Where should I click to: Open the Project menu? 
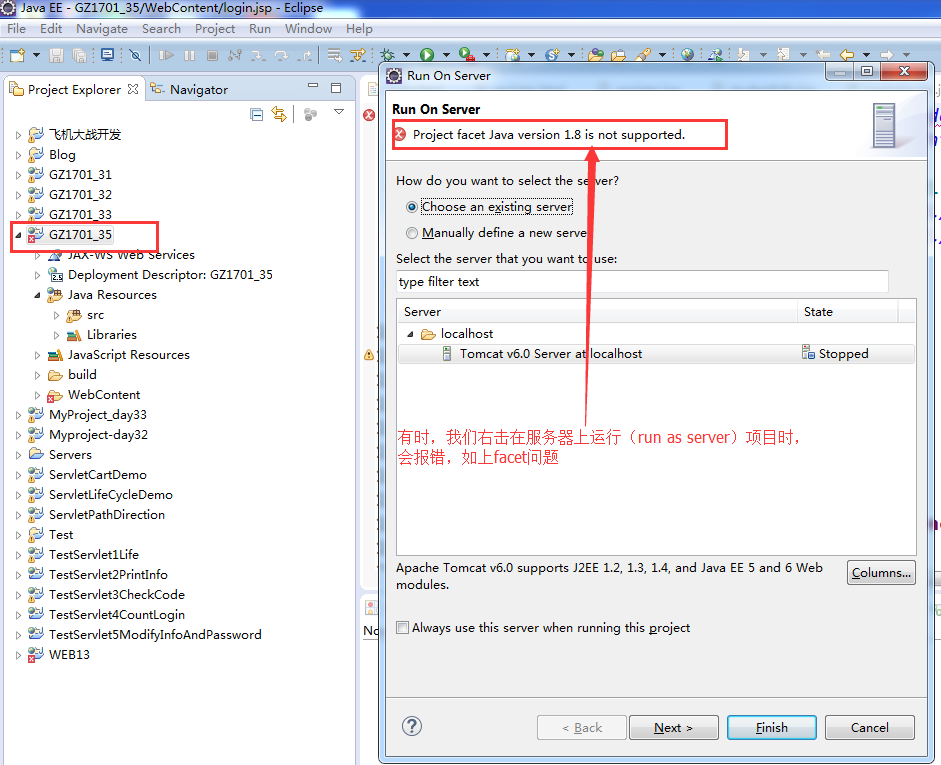[x=215, y=29]
